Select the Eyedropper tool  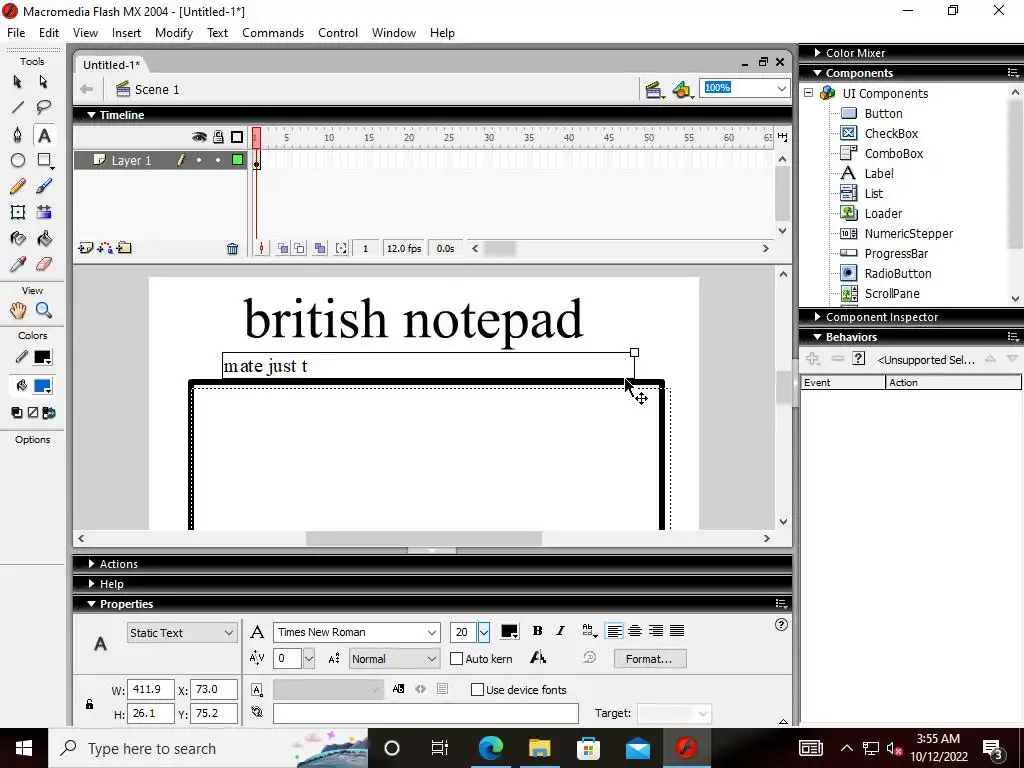[x=18, y=264]
